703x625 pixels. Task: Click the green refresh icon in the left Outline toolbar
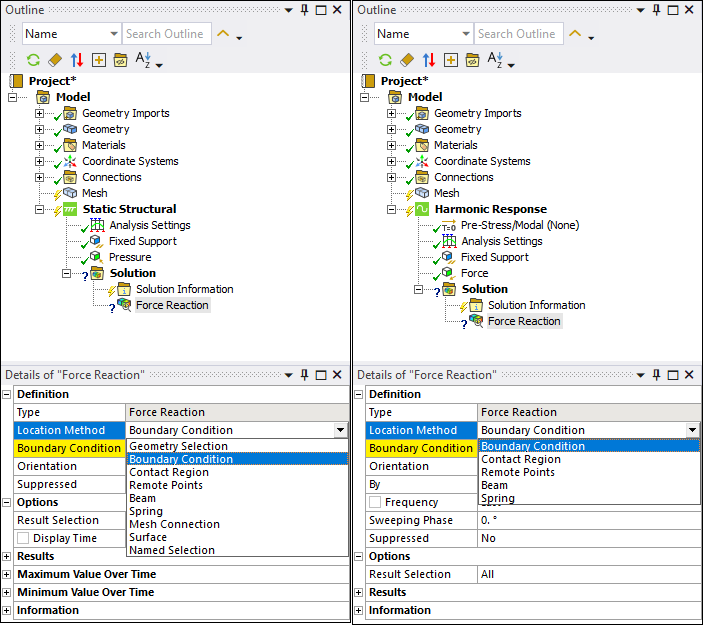tap(33, 60)
